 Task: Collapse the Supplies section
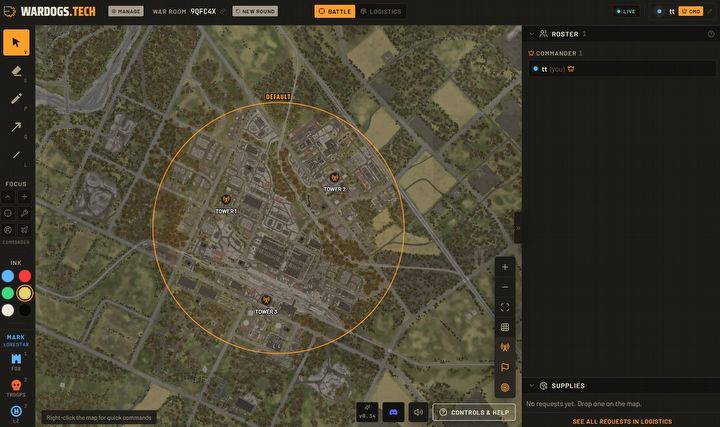pos(532,386)
